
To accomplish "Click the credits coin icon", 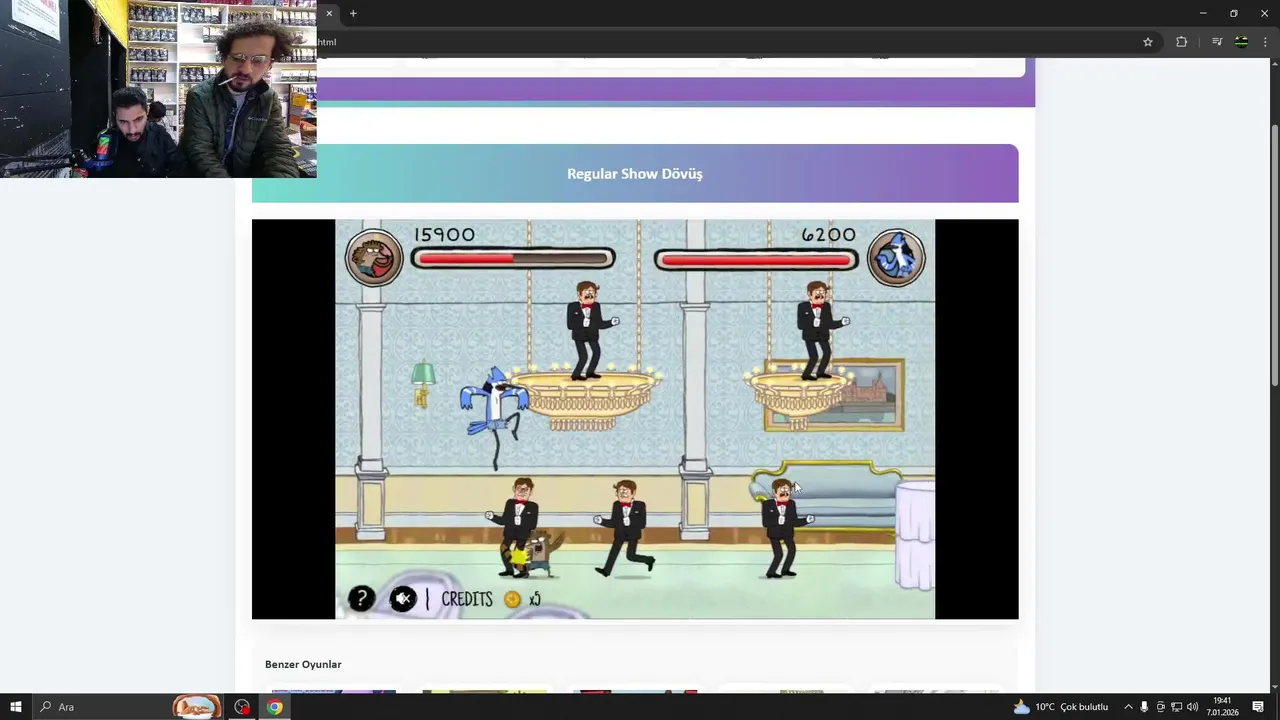I will click(513, 599).
